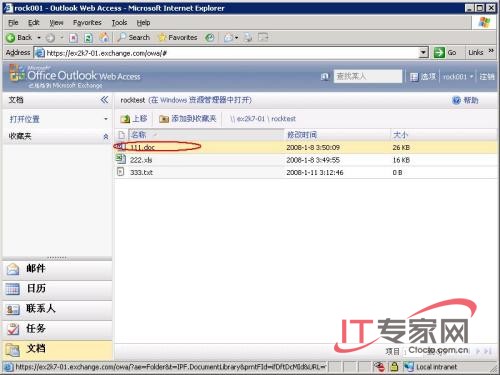500x375 pixels.
Task: Open the rock001 user dropdown
Action: (x=458, y=77)
